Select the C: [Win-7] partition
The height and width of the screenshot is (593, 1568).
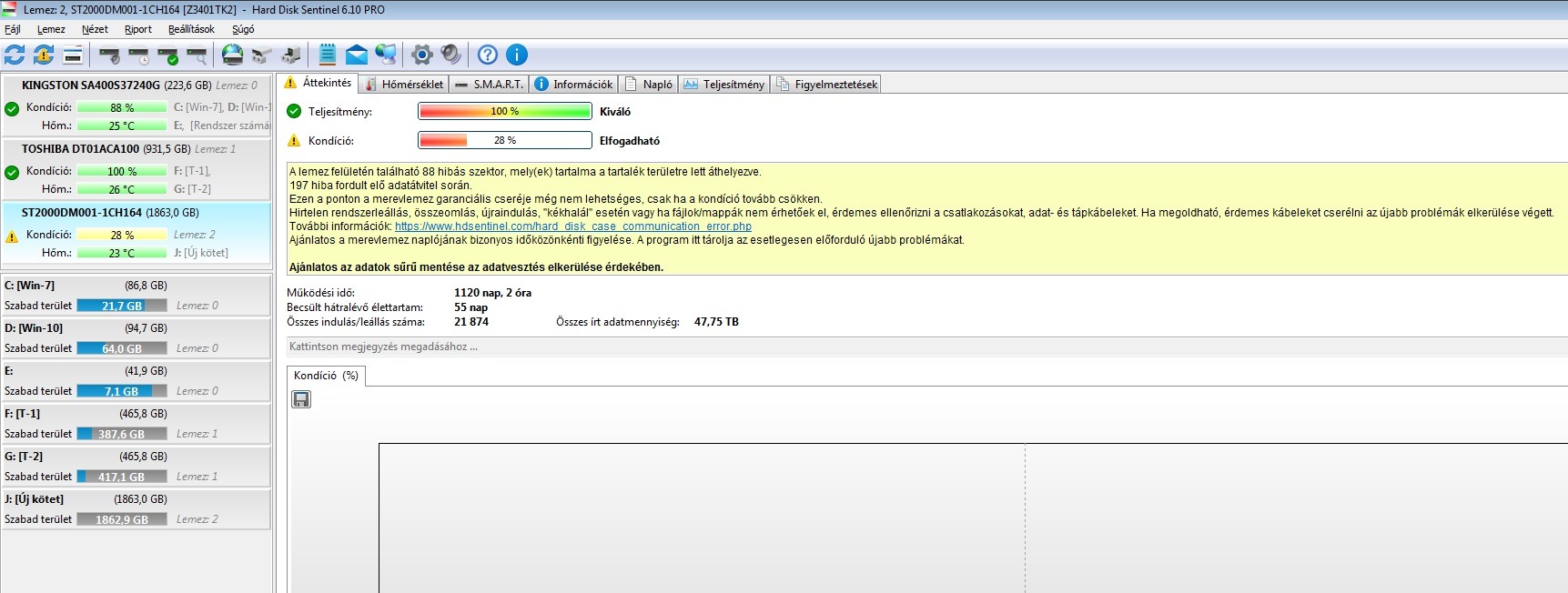pyautogui.click(x=137, y=296)
